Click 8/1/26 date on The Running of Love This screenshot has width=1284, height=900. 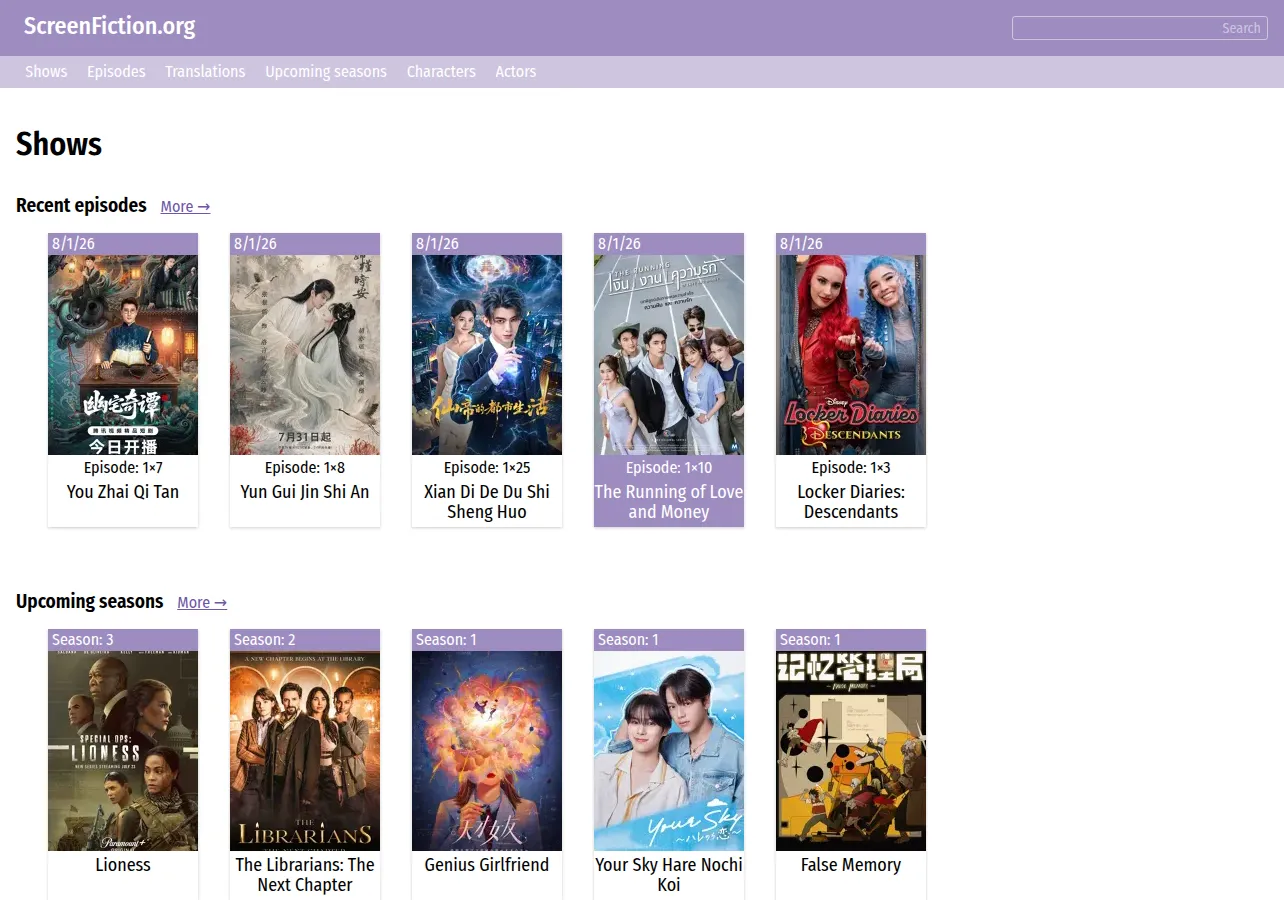coord(620,244)
